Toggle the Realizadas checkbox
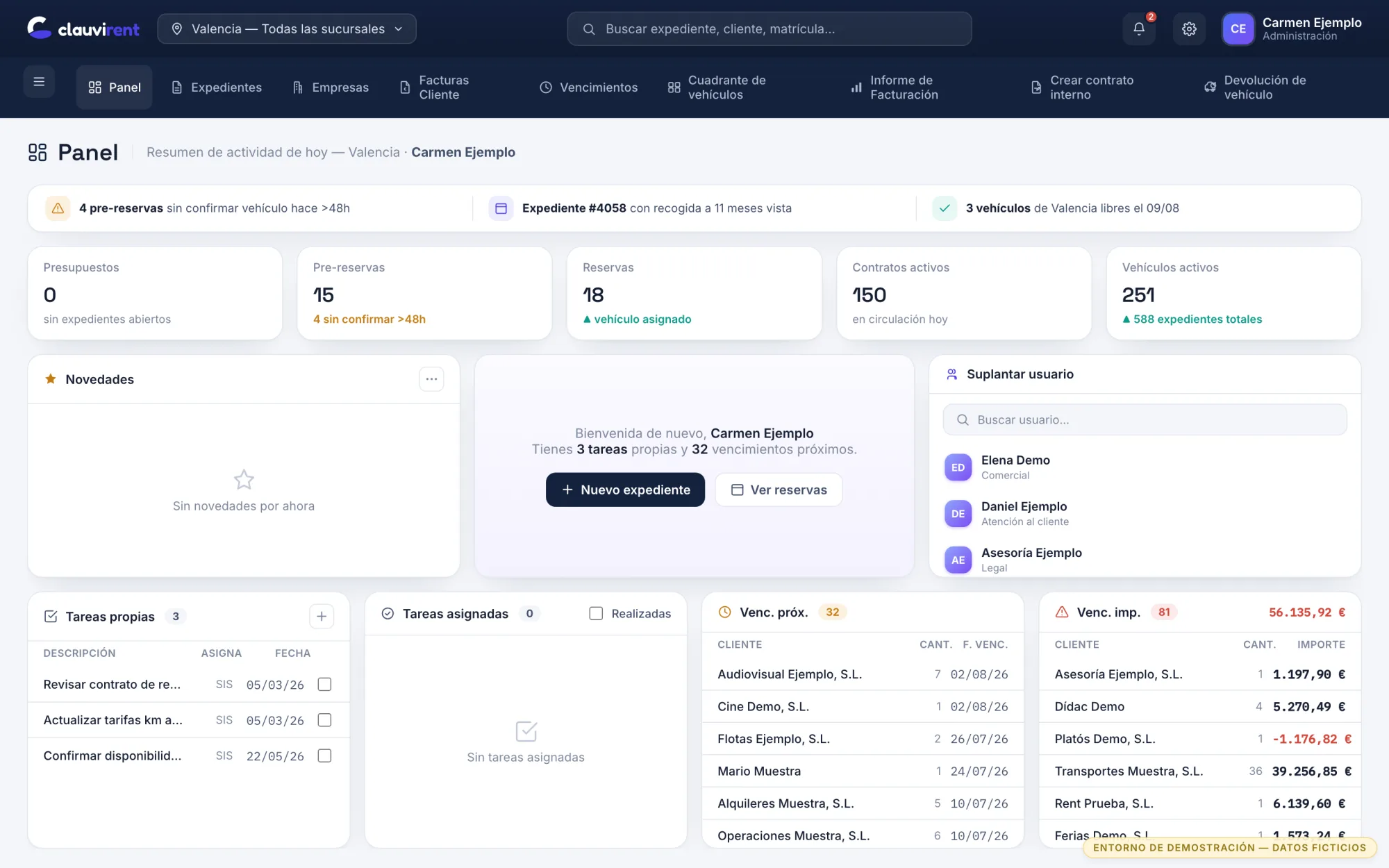Image resolution: width=1389 pixels, height=868 pixels. pos(596,614)
